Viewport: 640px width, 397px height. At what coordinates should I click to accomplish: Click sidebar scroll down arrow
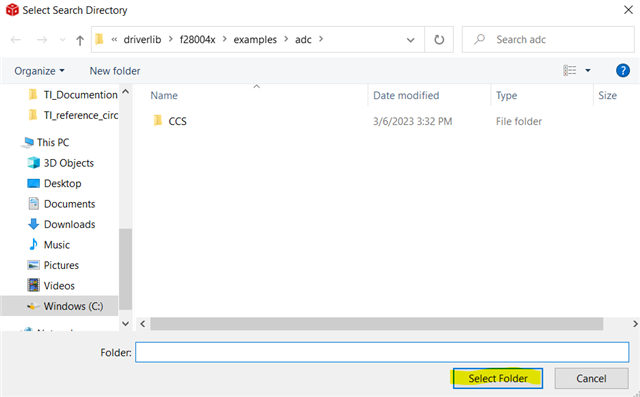[x=126, y=324]
